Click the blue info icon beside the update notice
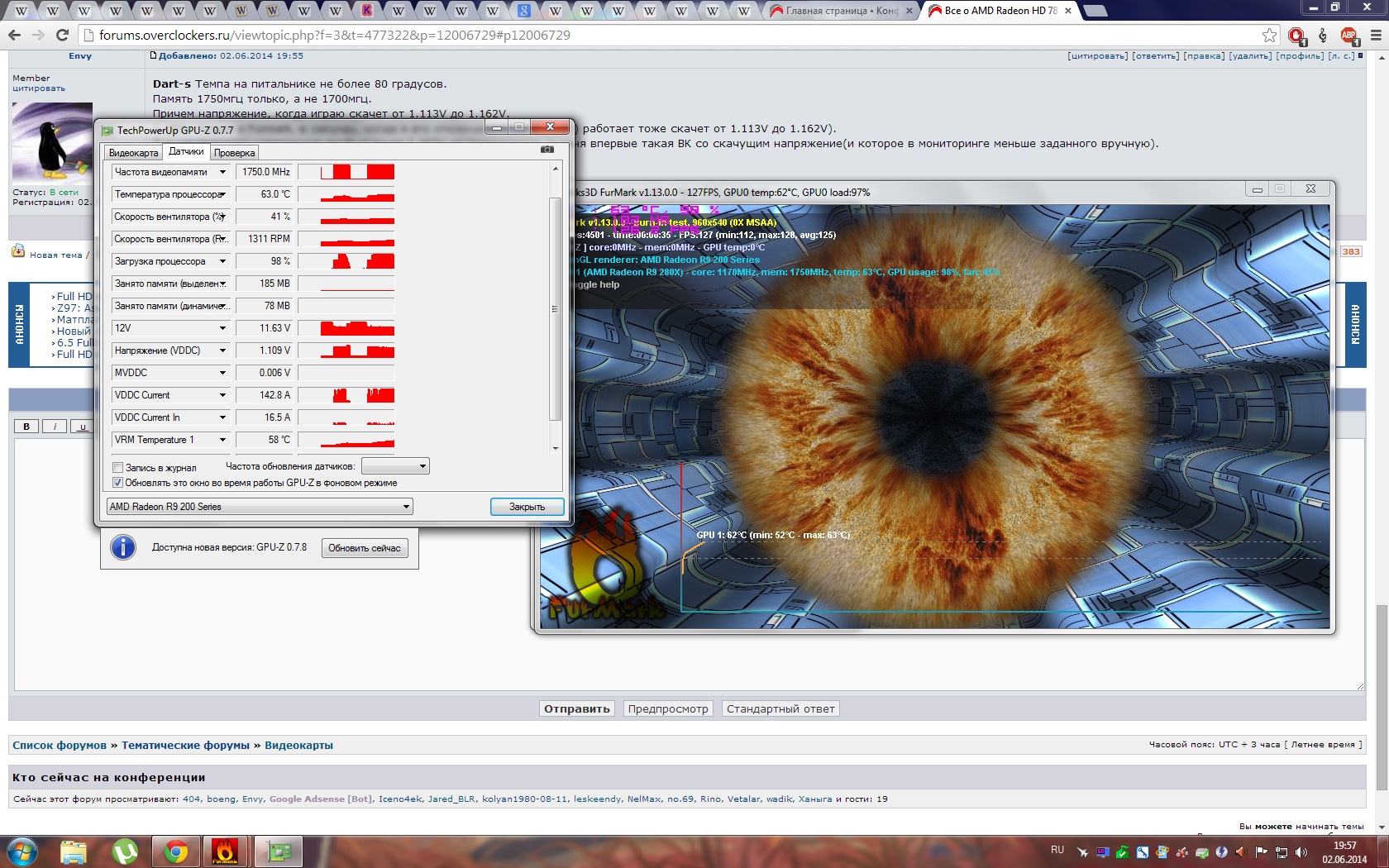 click(x=123, y=547)
